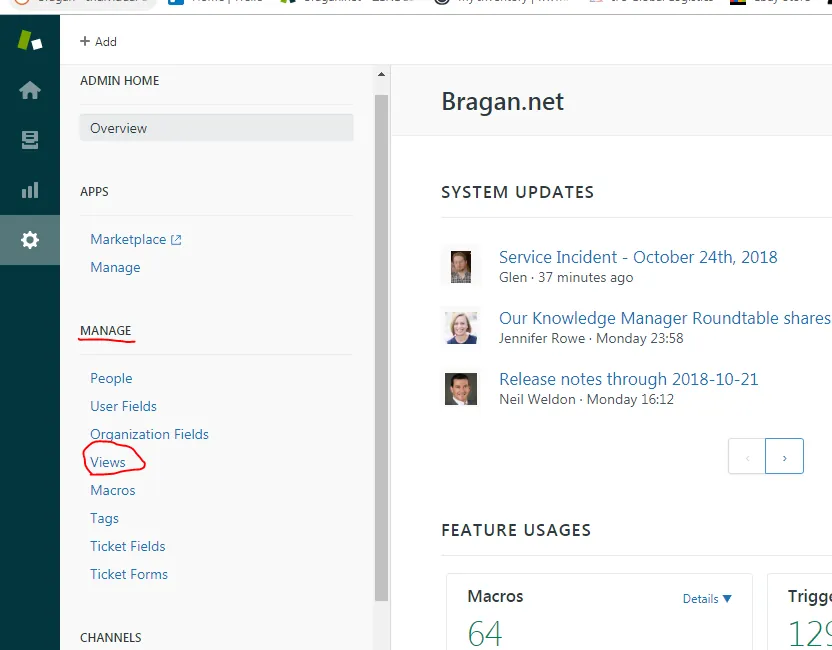
Task: Click 'Jennifer Rowe · Monday 23:58' text
Action: pyautogui.click(x=591, y=339)
